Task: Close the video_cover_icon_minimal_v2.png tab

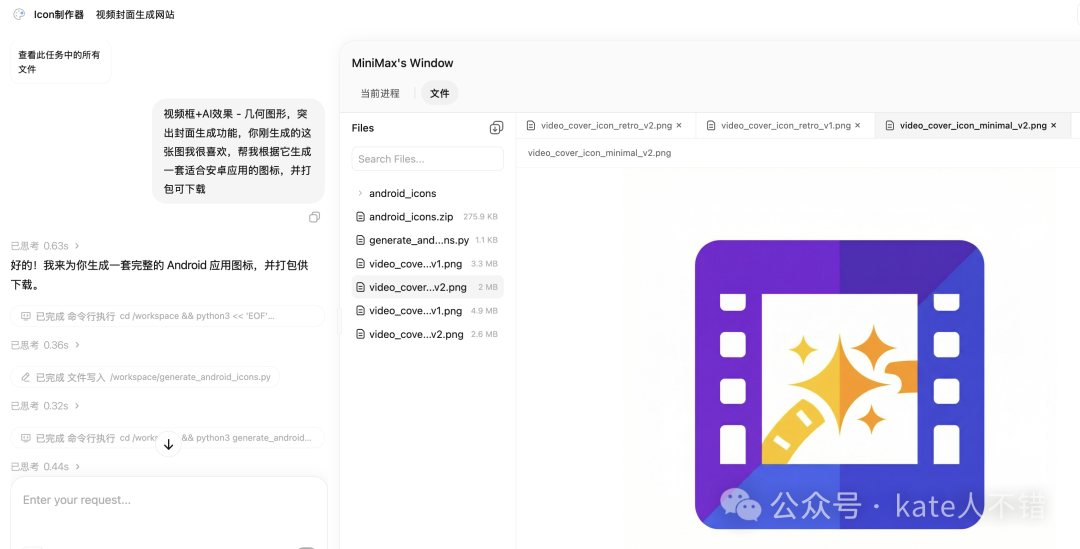Action: click(x=1053, y=126)
